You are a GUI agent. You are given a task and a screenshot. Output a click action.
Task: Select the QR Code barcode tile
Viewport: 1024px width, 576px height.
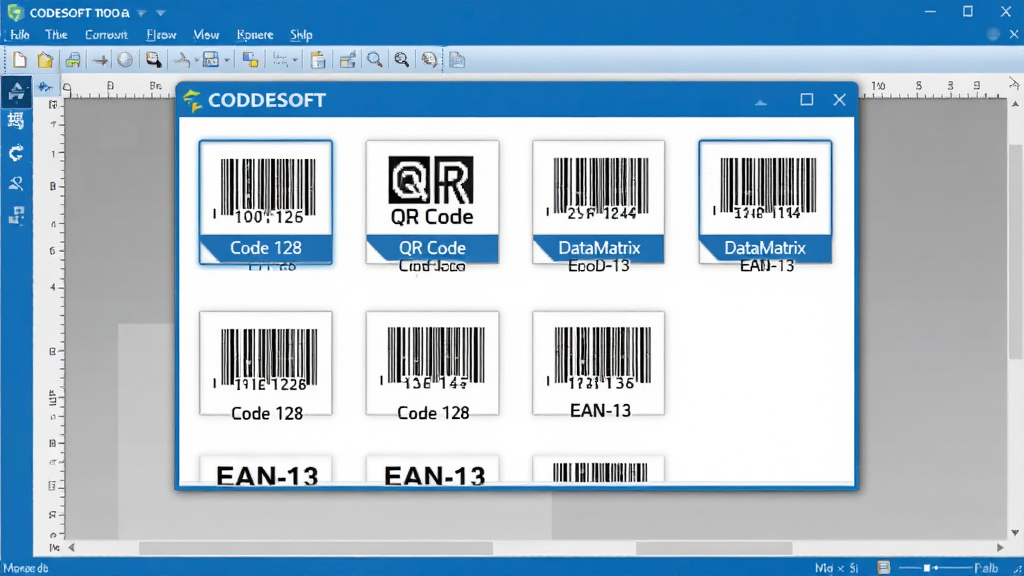coord(432,202)
